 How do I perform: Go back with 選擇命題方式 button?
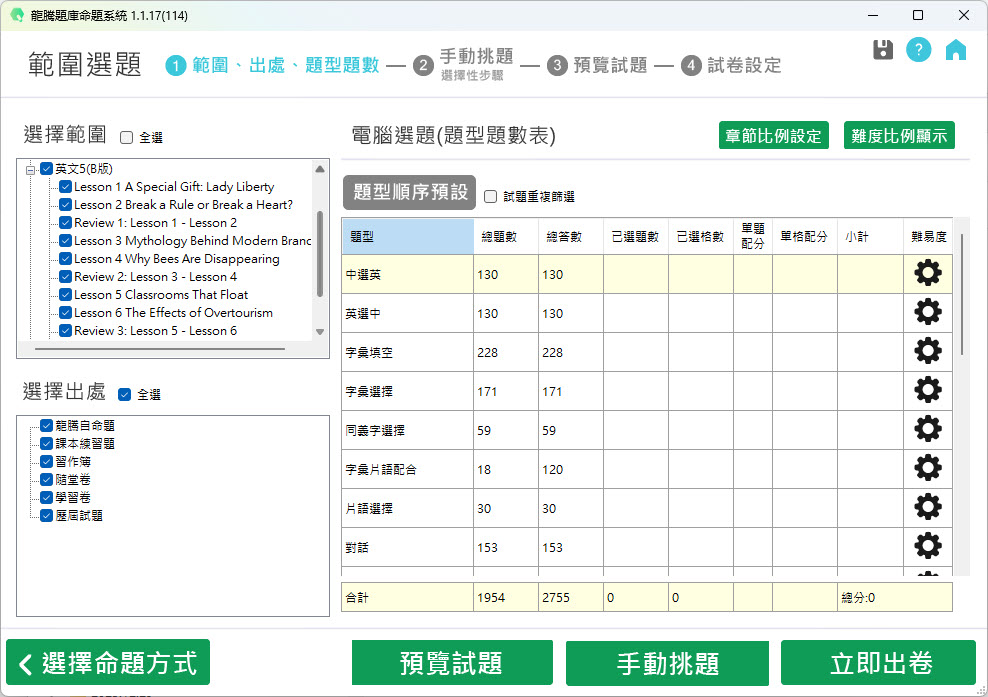click(x=108, y=663)
